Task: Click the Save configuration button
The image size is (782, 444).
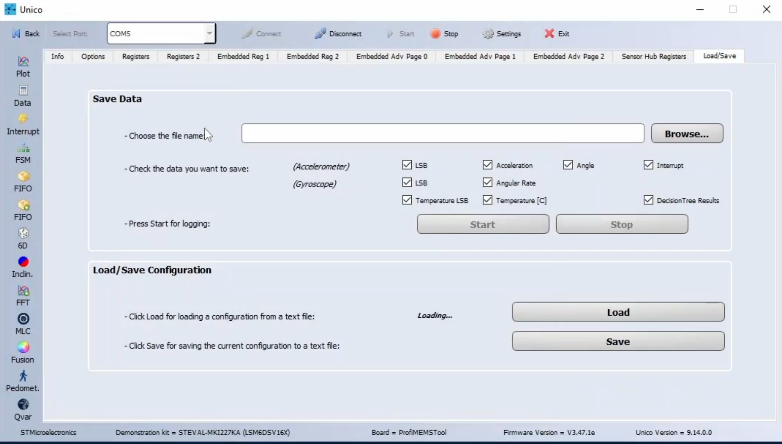Action: [618, 341]
